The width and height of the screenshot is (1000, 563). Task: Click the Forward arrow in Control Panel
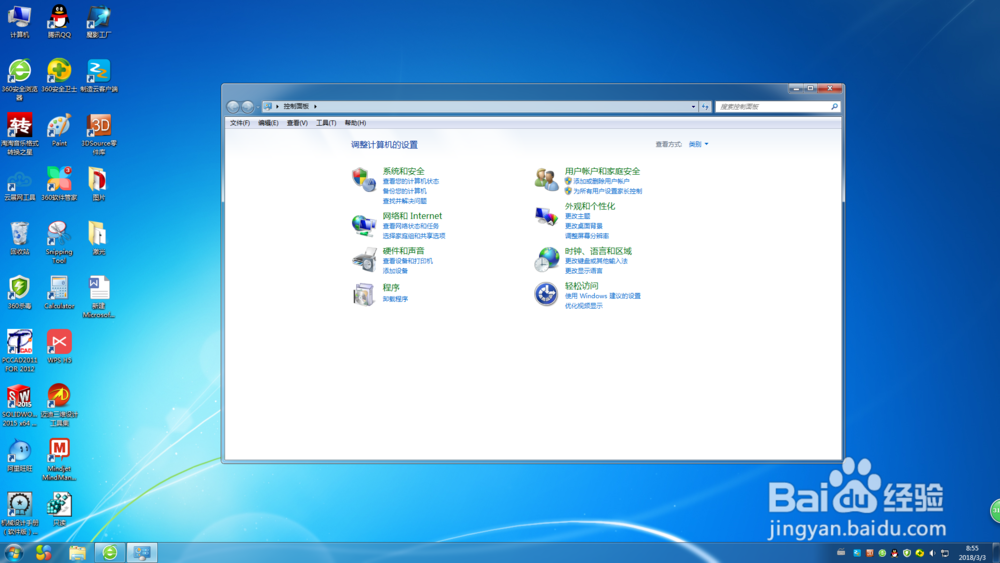(x=247, y=106)
